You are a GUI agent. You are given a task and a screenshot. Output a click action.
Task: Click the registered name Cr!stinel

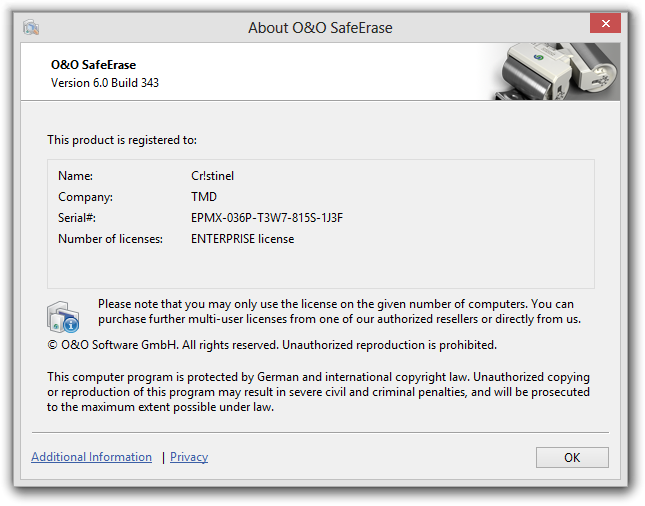tap(212, 176)
